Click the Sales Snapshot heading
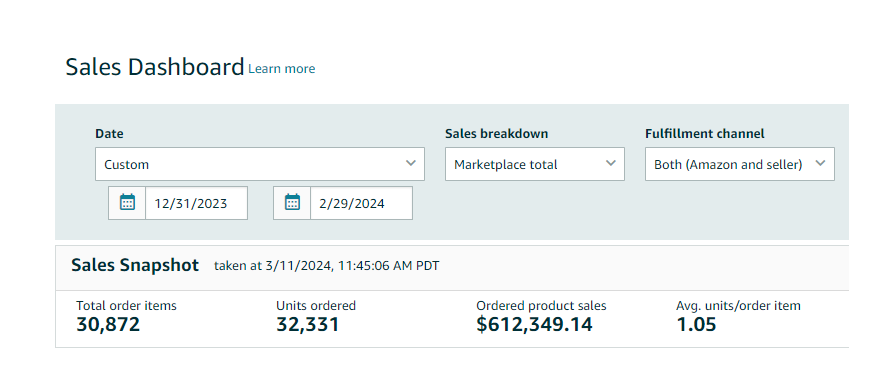Viewport: 885px width, 373px height. click(135, 265)
